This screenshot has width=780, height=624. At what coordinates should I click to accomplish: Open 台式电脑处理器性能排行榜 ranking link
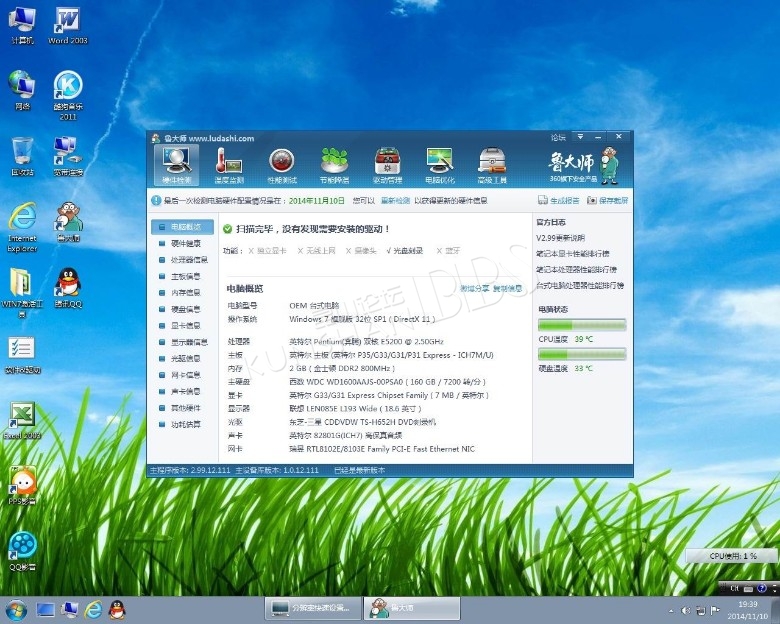click(580, 286)
